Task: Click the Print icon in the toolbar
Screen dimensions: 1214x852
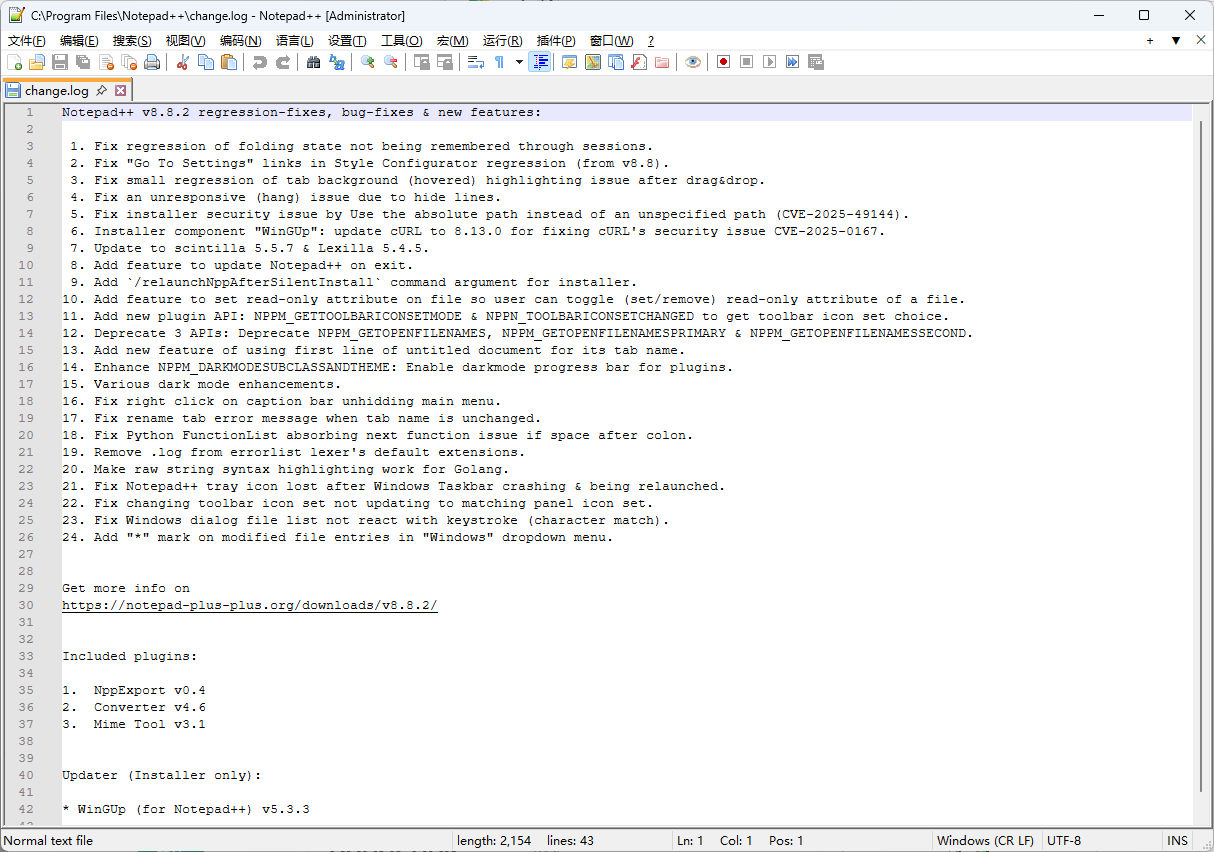Action: click(x=152, y=62)
